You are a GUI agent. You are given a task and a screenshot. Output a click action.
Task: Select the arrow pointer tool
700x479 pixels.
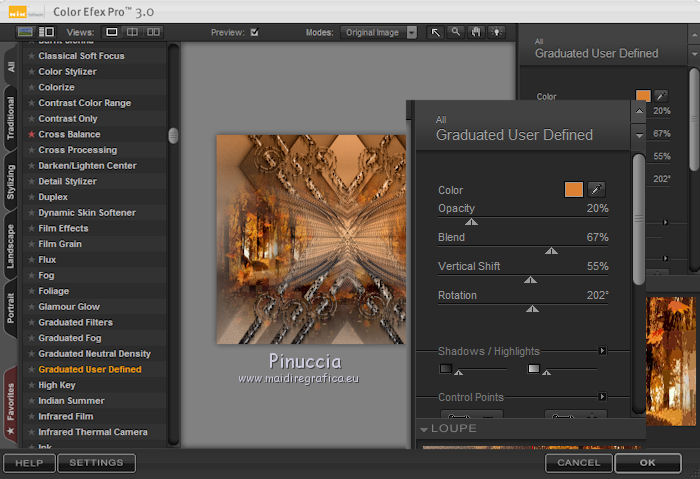[436, 32]
